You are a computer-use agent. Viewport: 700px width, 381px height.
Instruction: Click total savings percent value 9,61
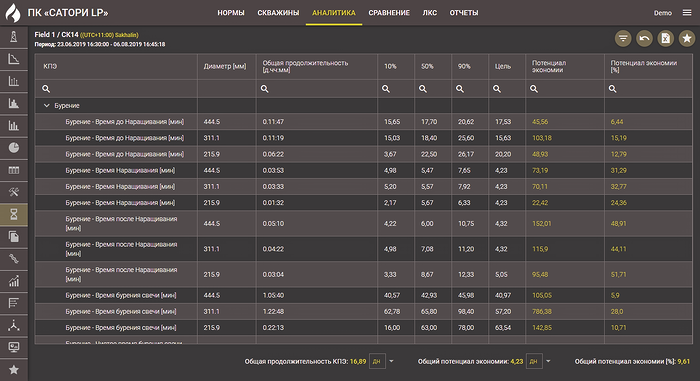(683, 361)
